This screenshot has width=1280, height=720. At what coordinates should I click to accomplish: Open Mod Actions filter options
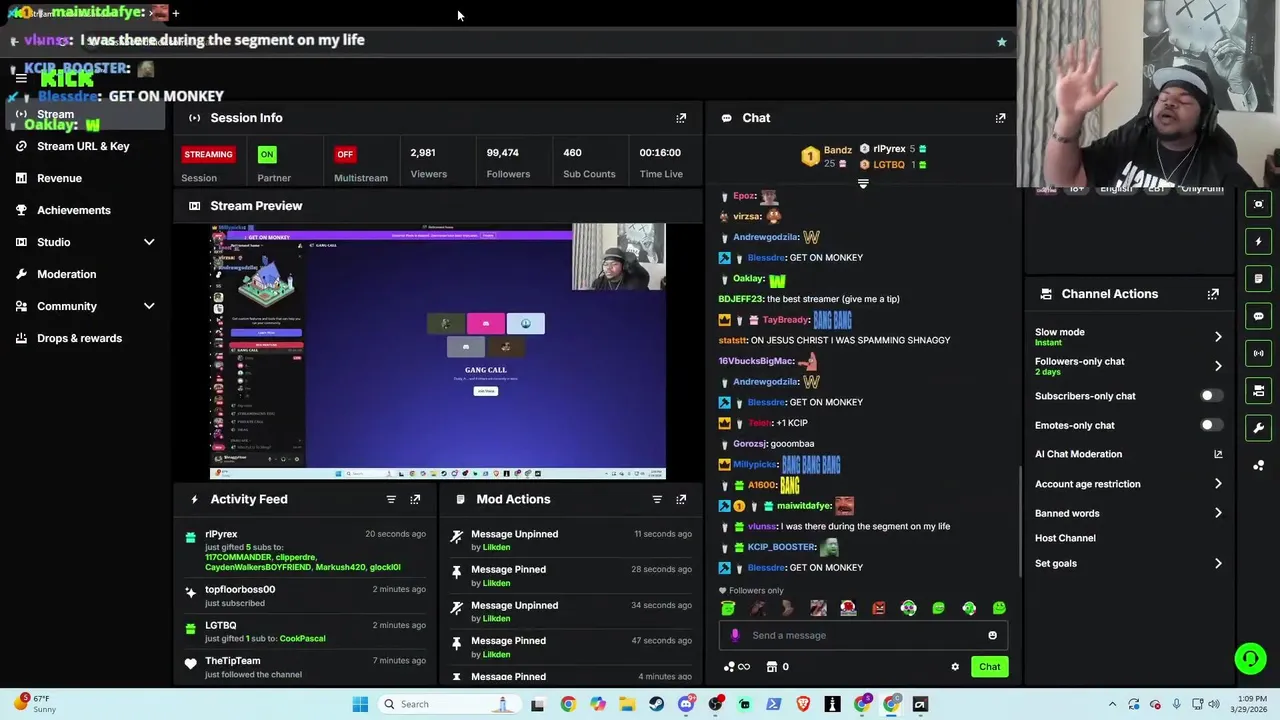pos(657,499)
